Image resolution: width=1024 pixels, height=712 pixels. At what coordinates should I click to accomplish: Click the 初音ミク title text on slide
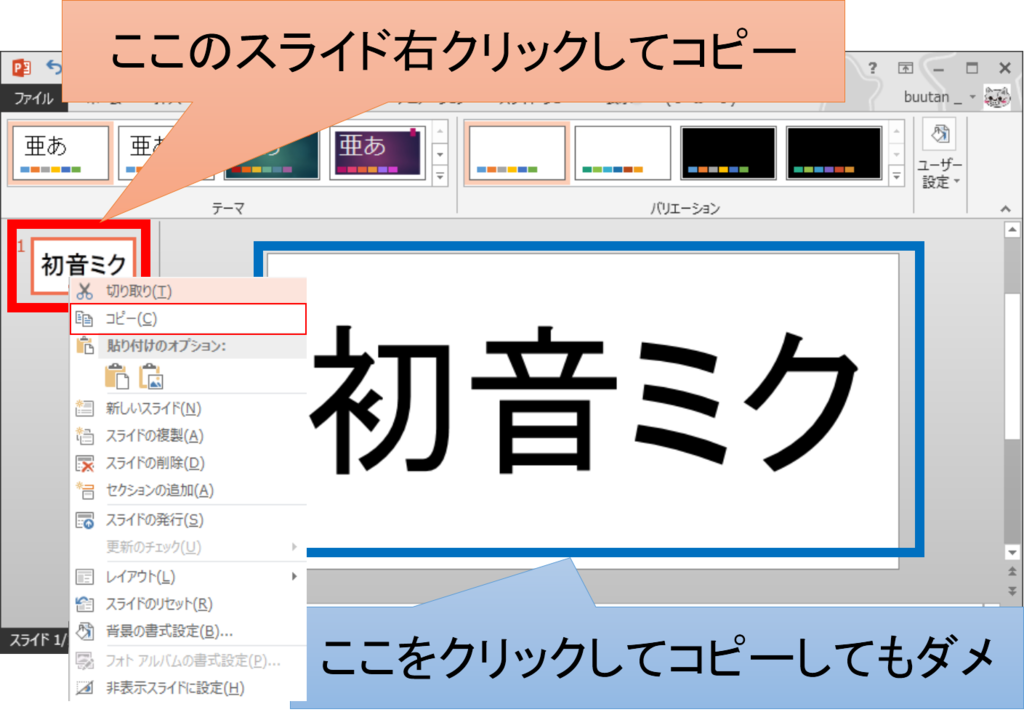pos(583,398)
